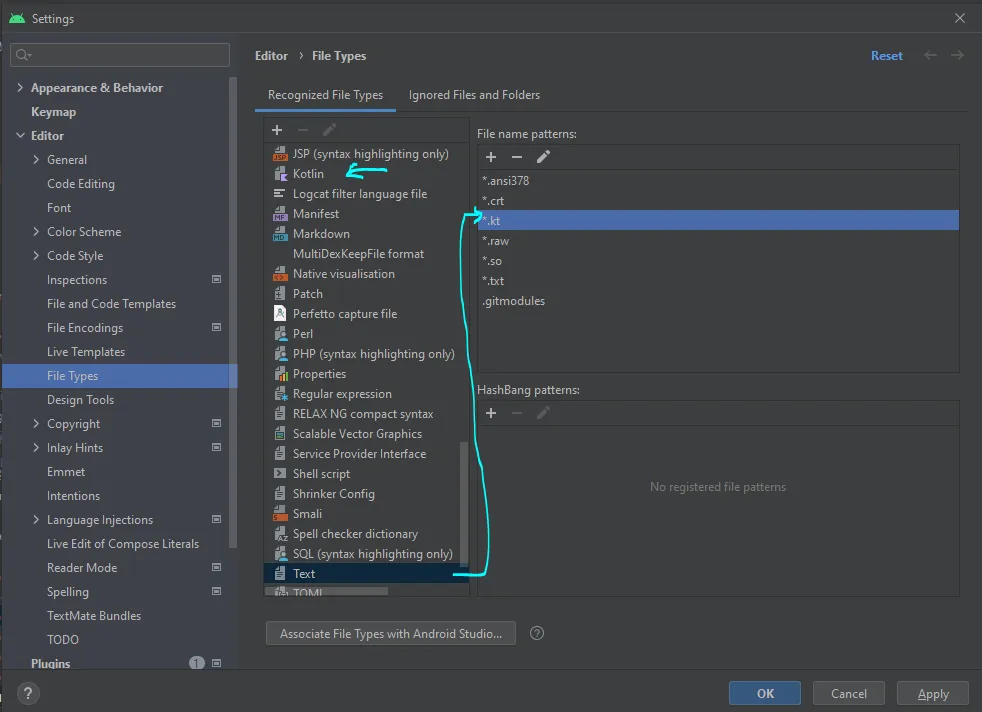Select Patch in the file types list
982x712 pixels.
[366, 294]
